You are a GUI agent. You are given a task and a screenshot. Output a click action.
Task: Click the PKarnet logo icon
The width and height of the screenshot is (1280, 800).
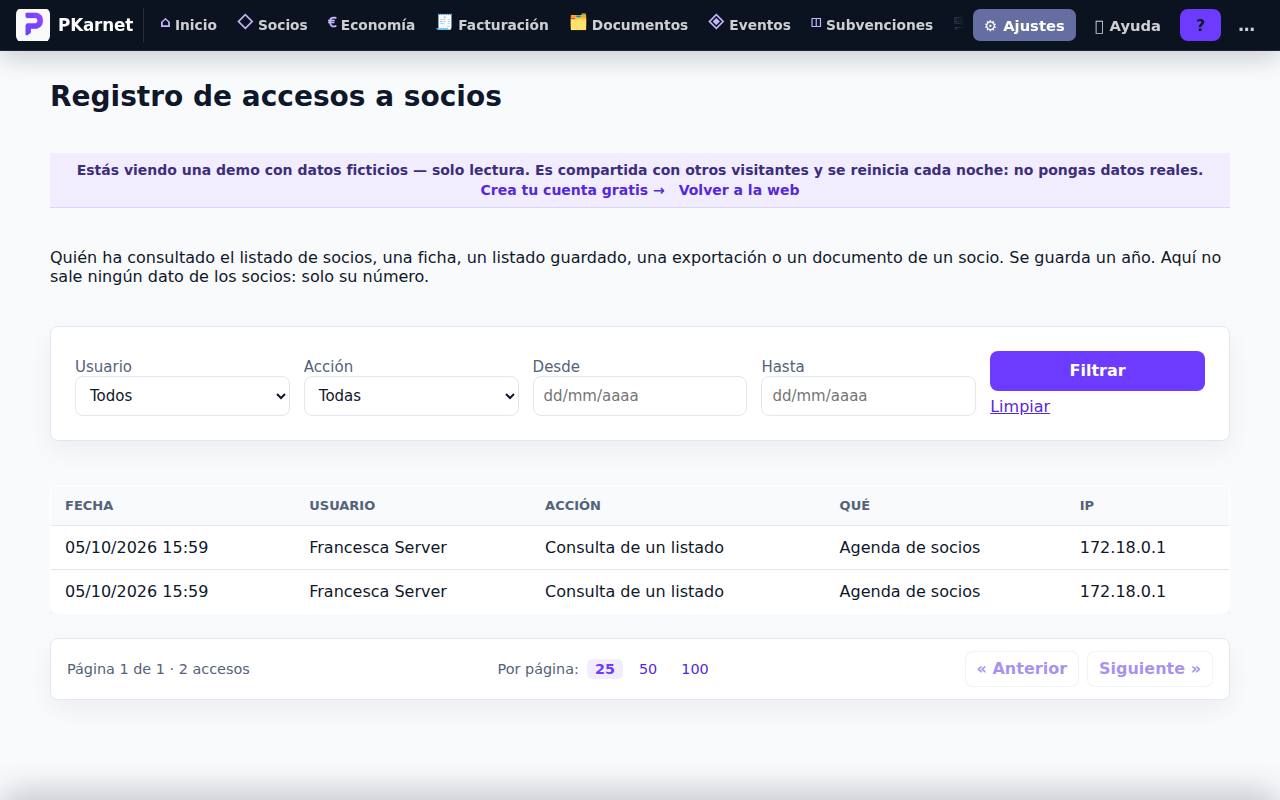click(33, 25)
